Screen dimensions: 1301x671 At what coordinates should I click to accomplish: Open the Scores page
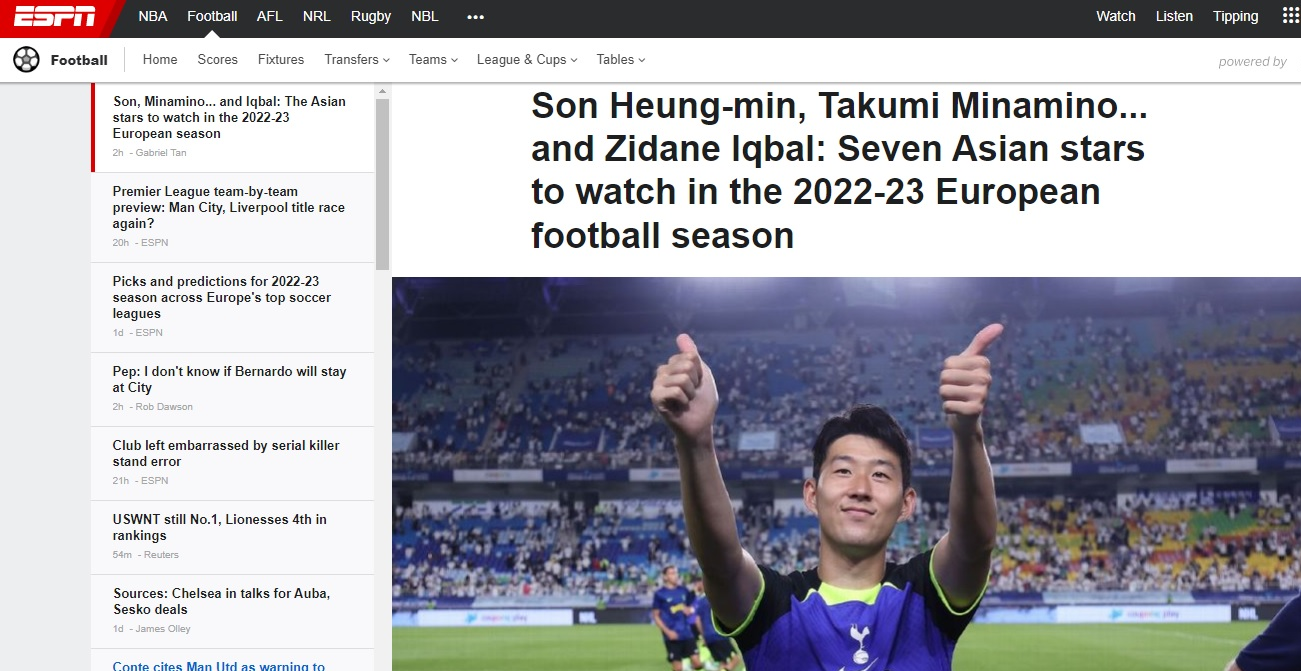click(218, 60)
